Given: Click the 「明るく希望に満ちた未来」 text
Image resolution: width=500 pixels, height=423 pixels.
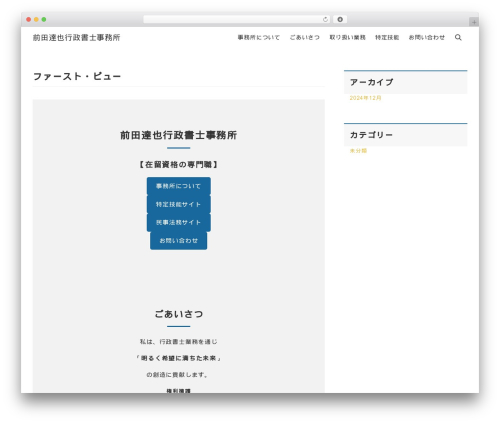Looking at the screenshot, I should [x=179, y=358].
